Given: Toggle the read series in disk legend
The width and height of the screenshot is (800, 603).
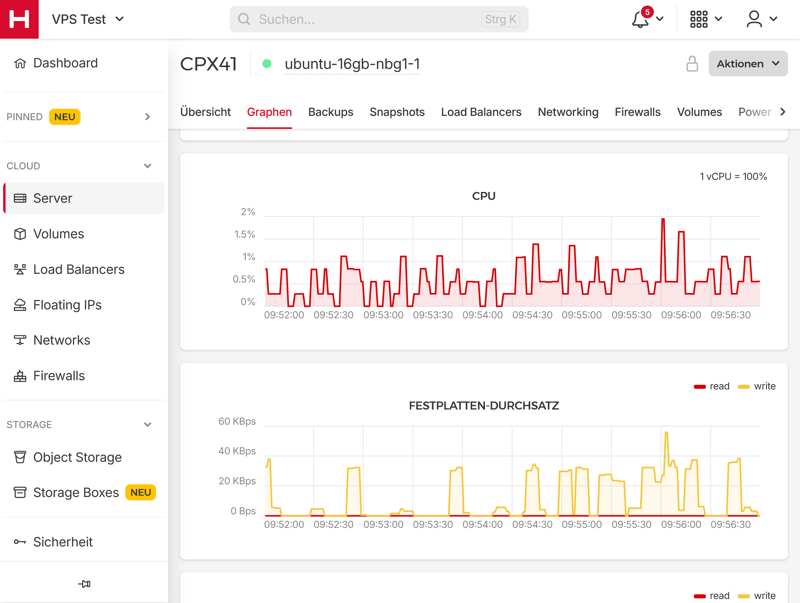Looking at the screenshot, I should 711,386.
